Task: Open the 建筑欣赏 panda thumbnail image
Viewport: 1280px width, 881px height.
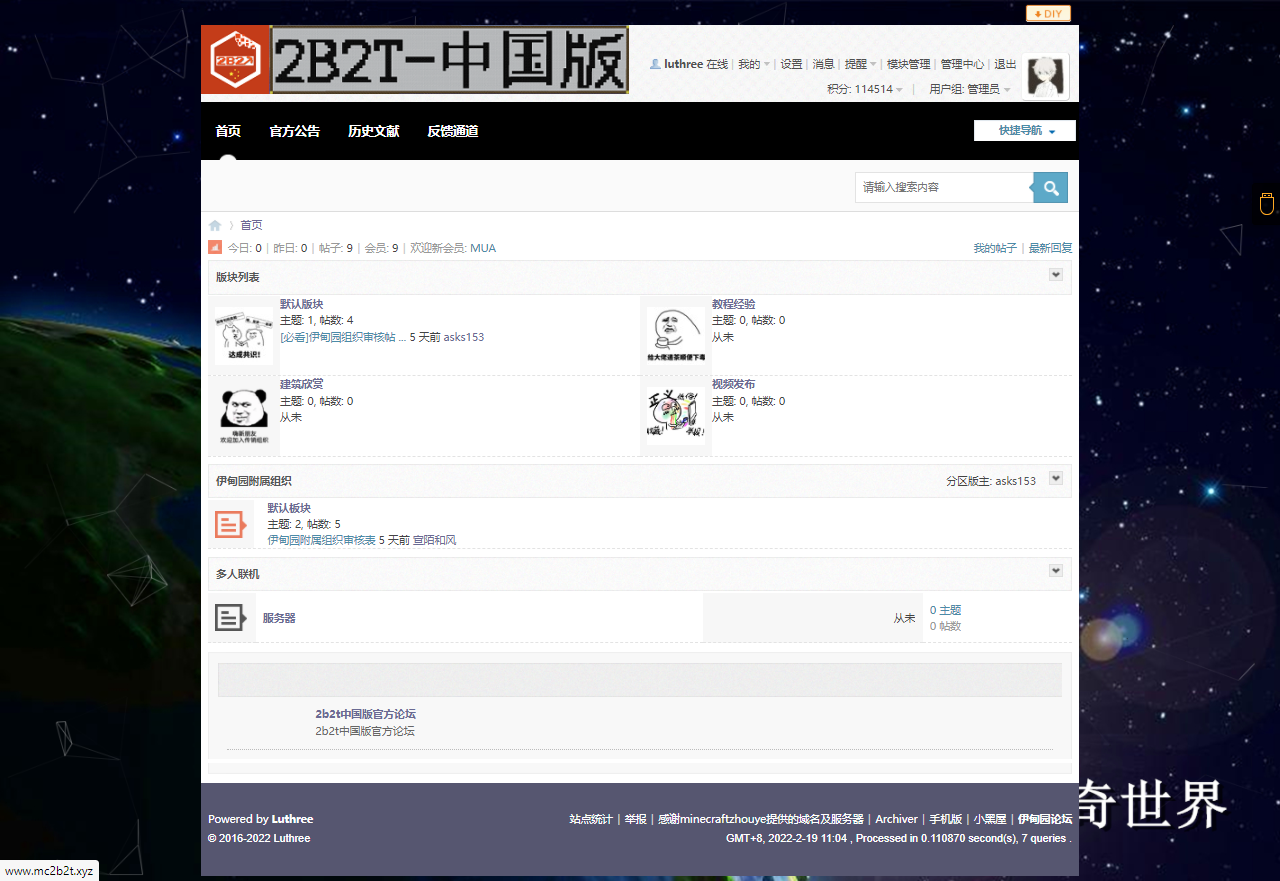Action: [244, 415]
